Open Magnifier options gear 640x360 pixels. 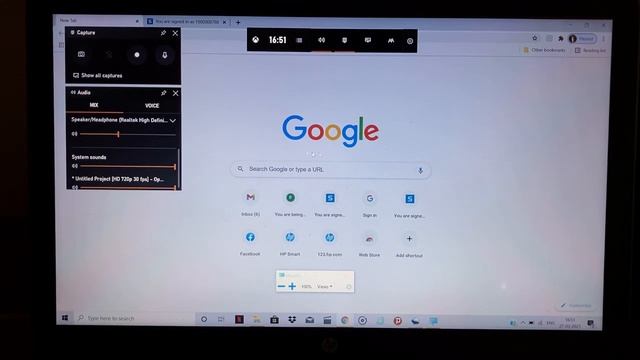pos(349,287)
